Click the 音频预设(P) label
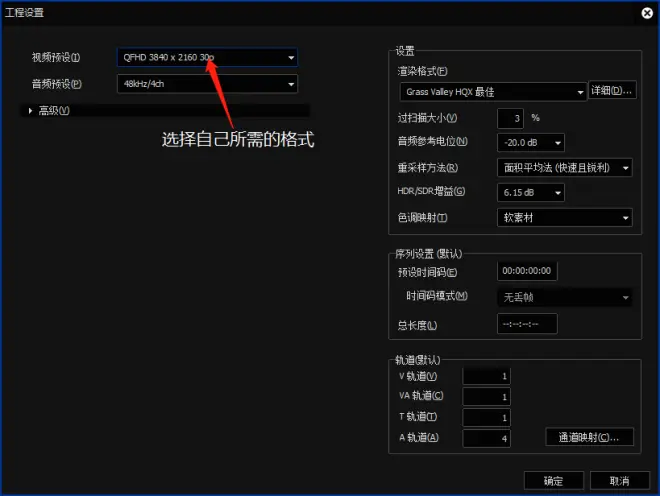Viewport: 660px width, 496px height. [57, 84]
